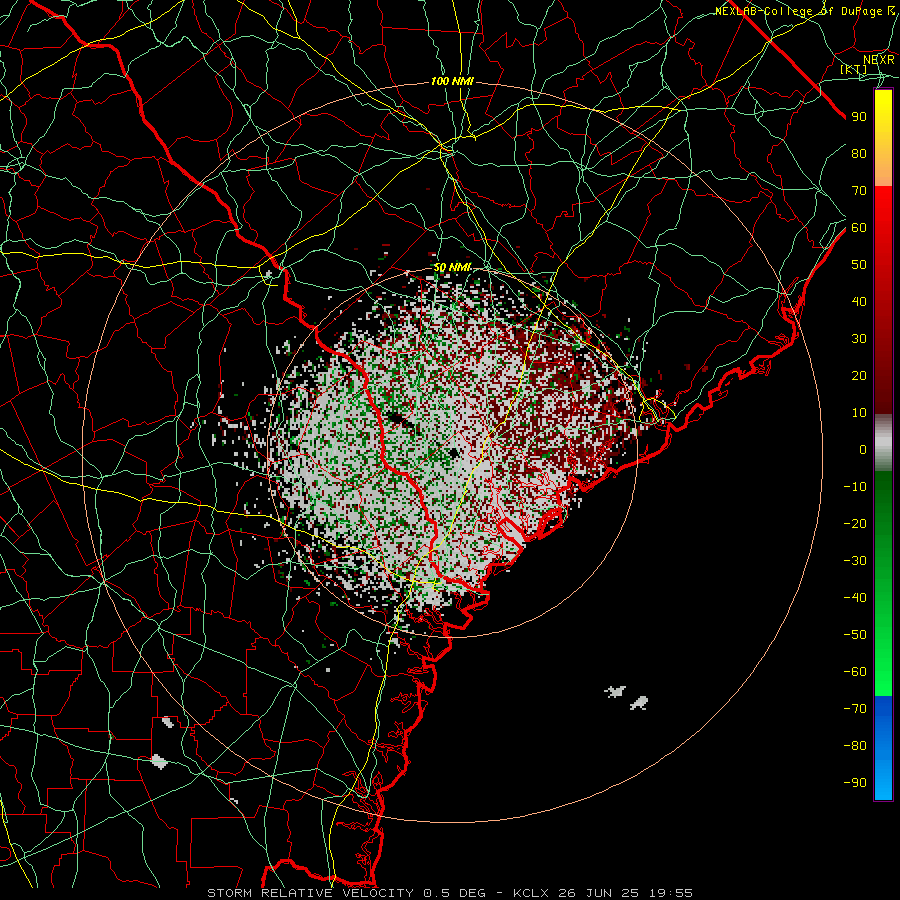Pick the gray zero-velocity segment of the color bar
Image resolution: width=900 pixels, height=900 pixels.
[x=883, y=443]
